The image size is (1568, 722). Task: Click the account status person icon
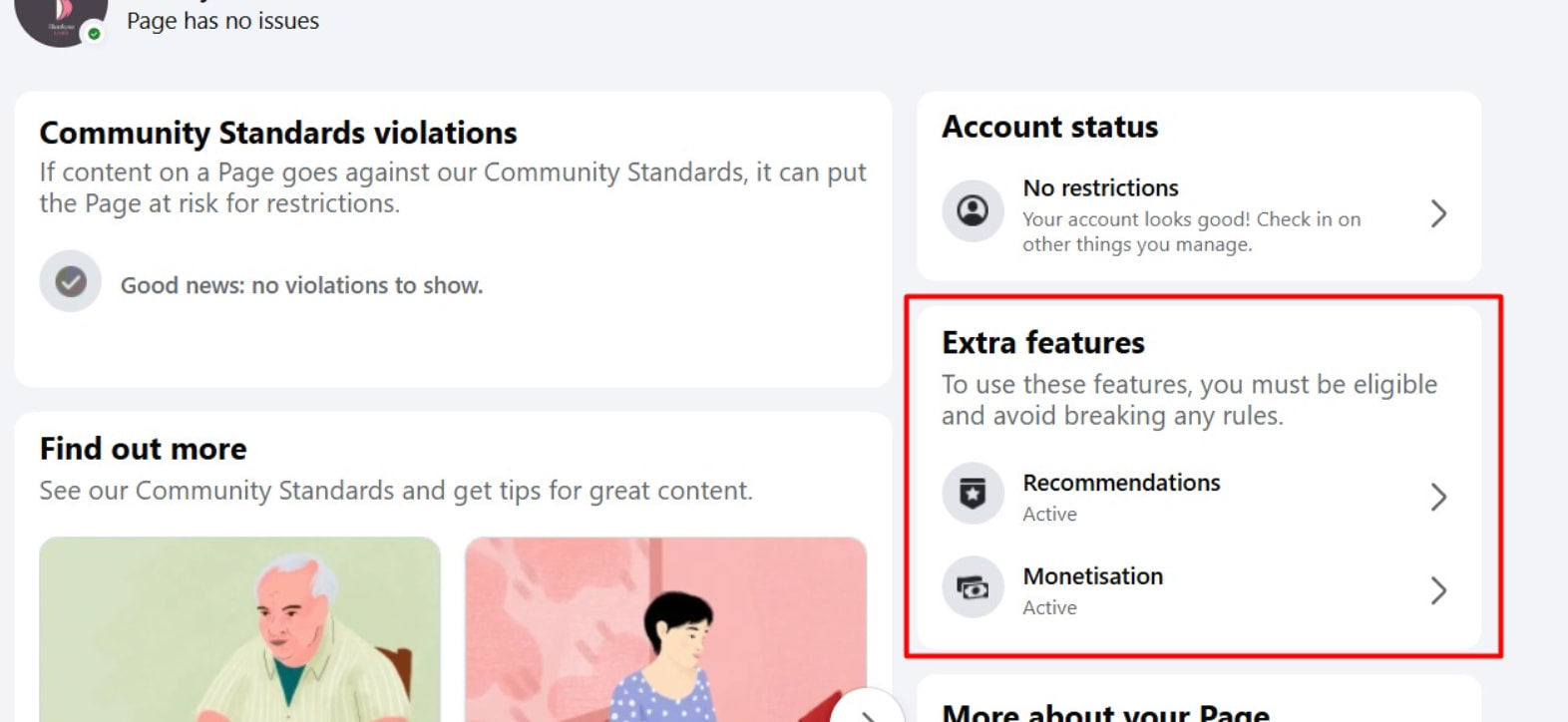[x=973, y=210]
